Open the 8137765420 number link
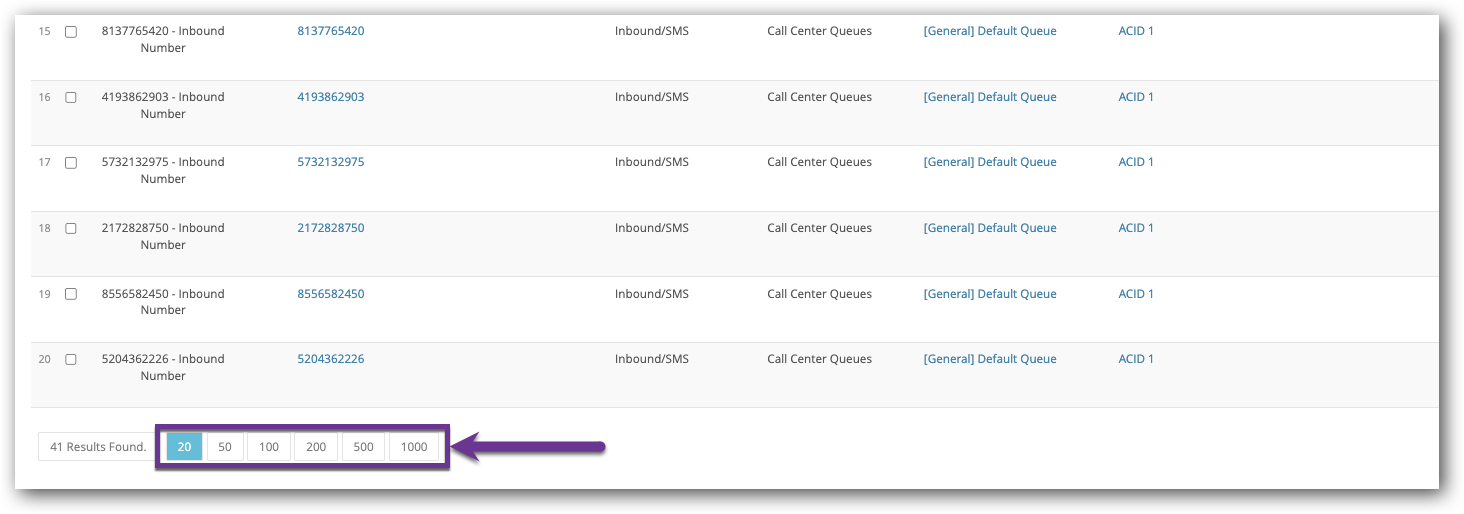 coord(331,31)
